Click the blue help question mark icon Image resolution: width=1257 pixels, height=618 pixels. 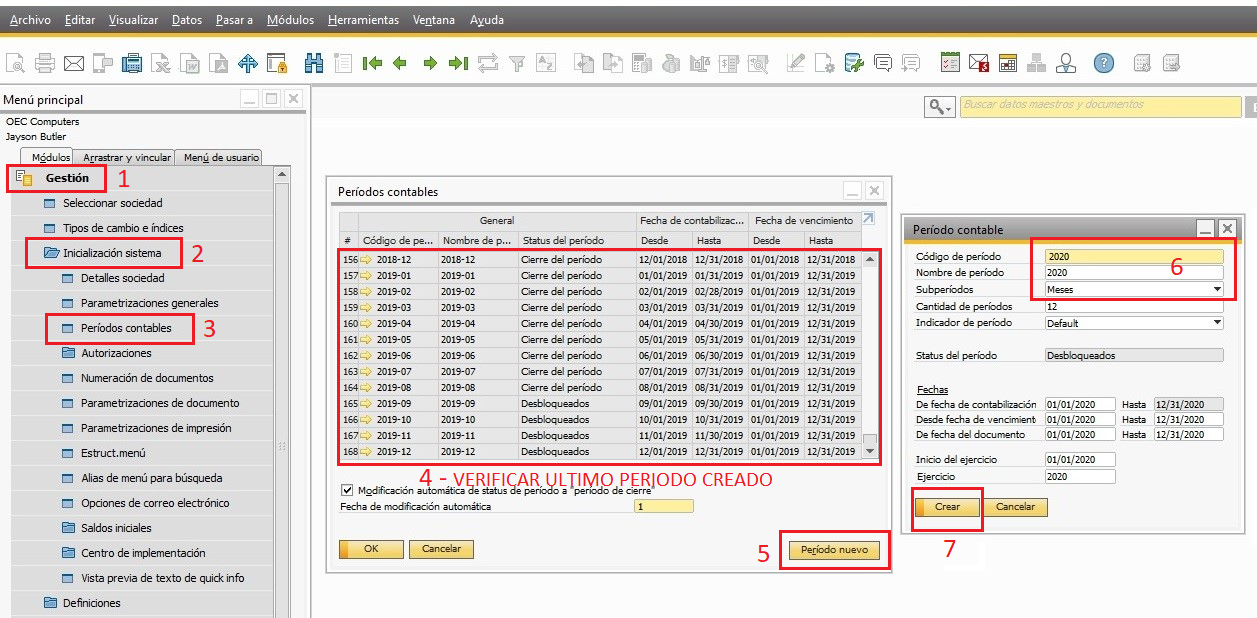tap(1103, 63)
